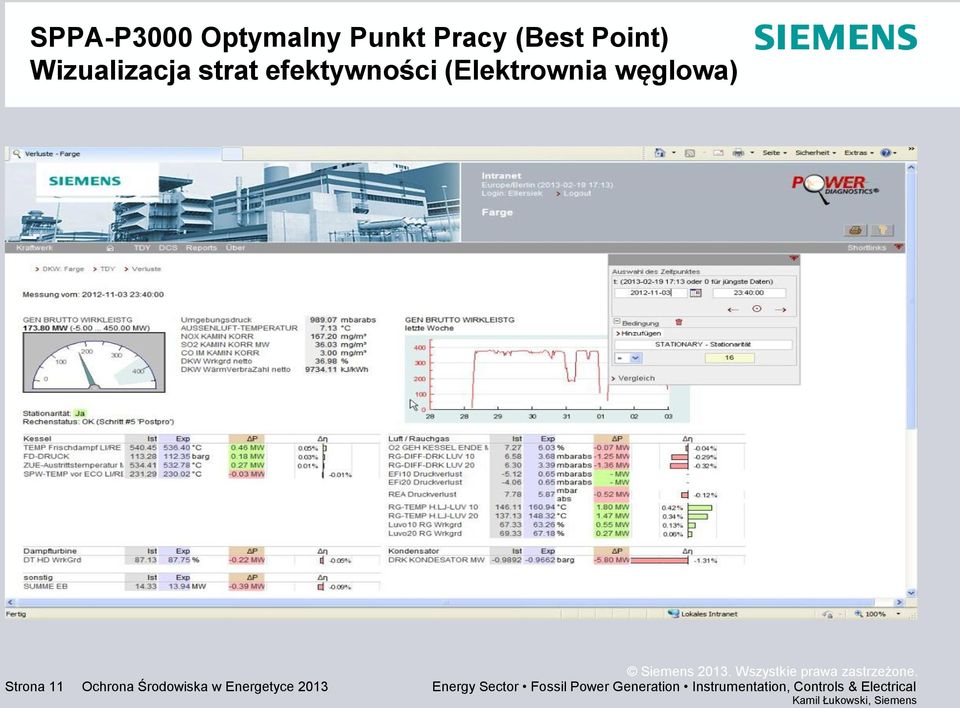Click the 'Stationarität: Ja' status text
The image size is (960, 708).
(x=54, y=413)
